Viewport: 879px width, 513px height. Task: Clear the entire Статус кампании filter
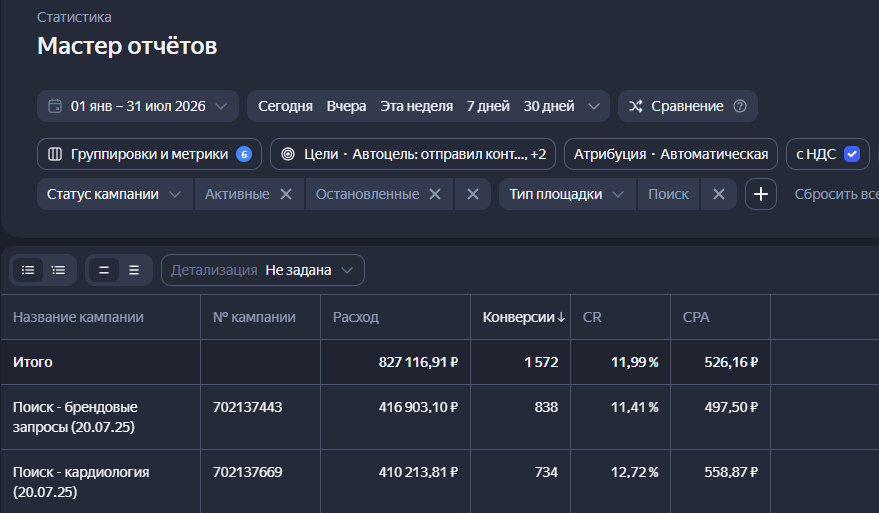coord(473,194)
